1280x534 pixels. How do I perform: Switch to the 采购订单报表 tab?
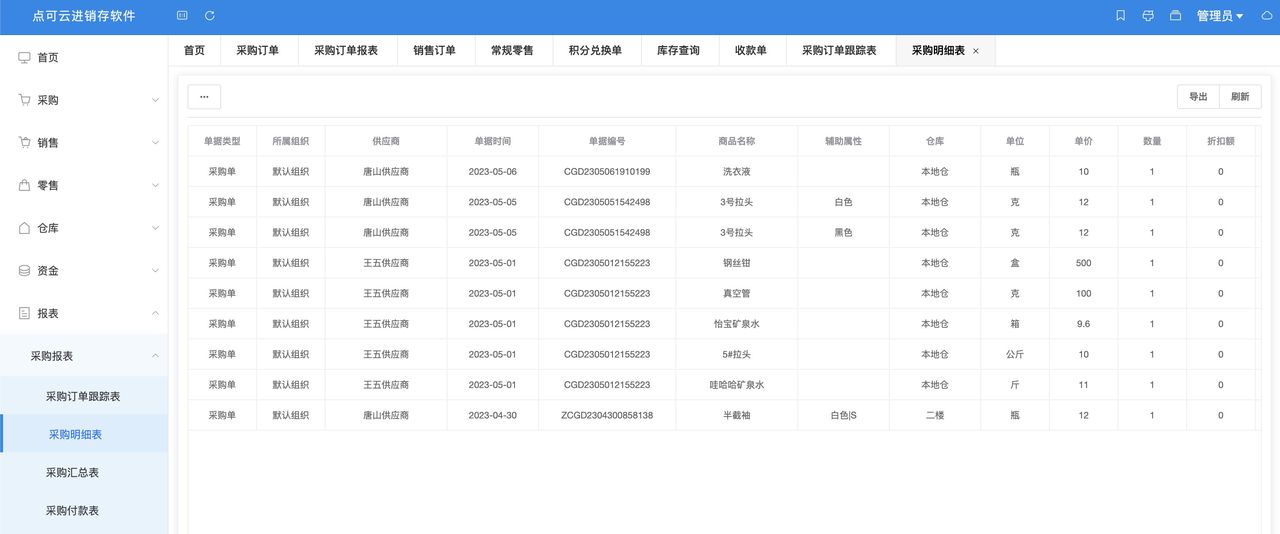click(346, 50)
